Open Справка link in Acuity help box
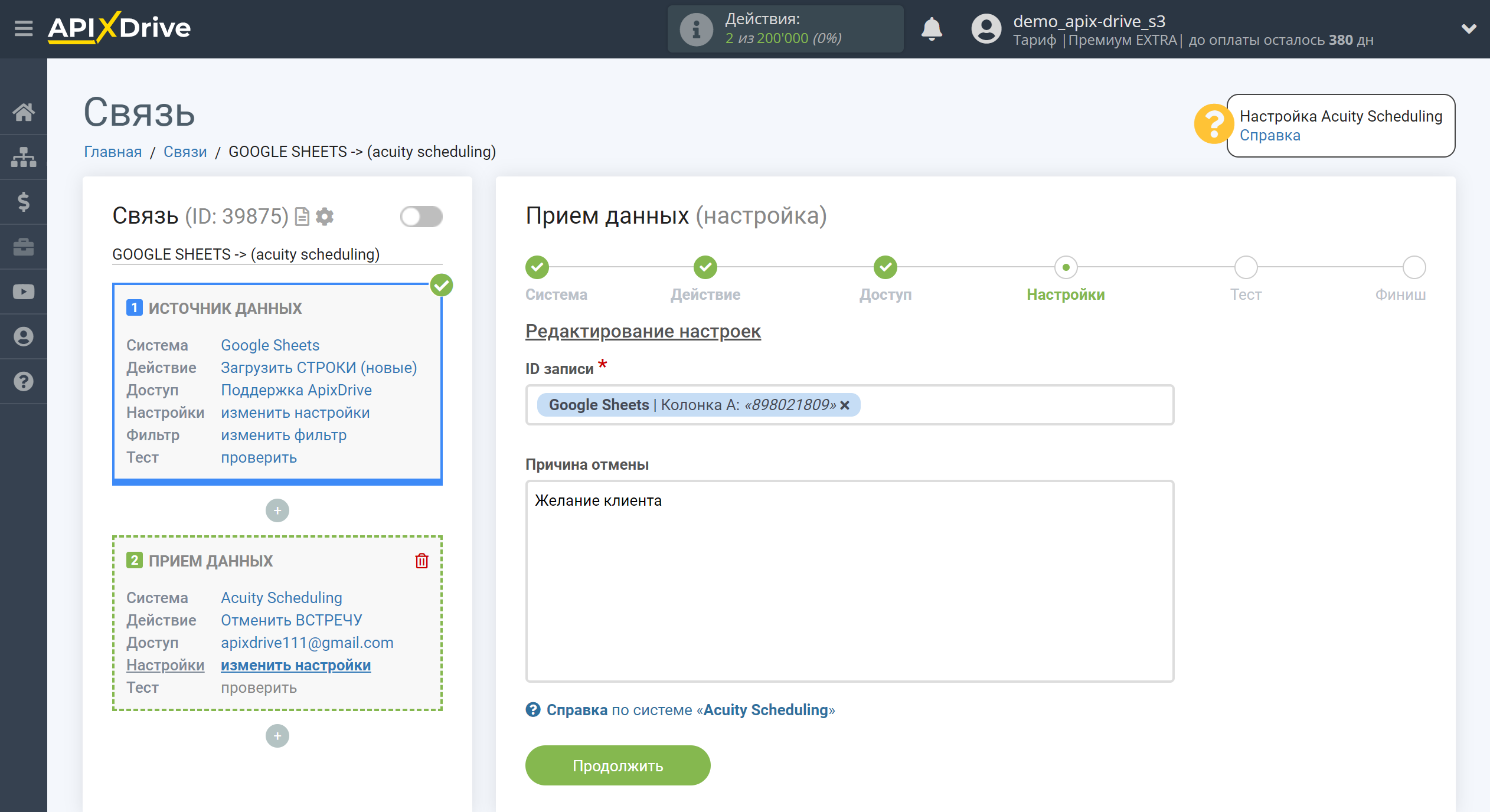 pos(1270,135)
